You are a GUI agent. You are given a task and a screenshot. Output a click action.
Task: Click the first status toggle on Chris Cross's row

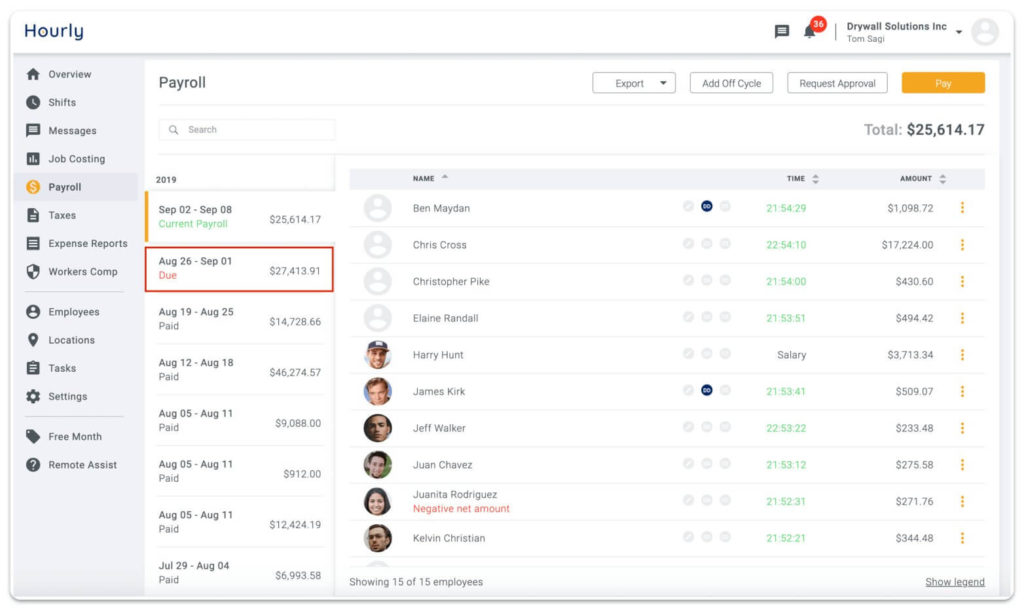pyautogui.click(x=687, y=245)
